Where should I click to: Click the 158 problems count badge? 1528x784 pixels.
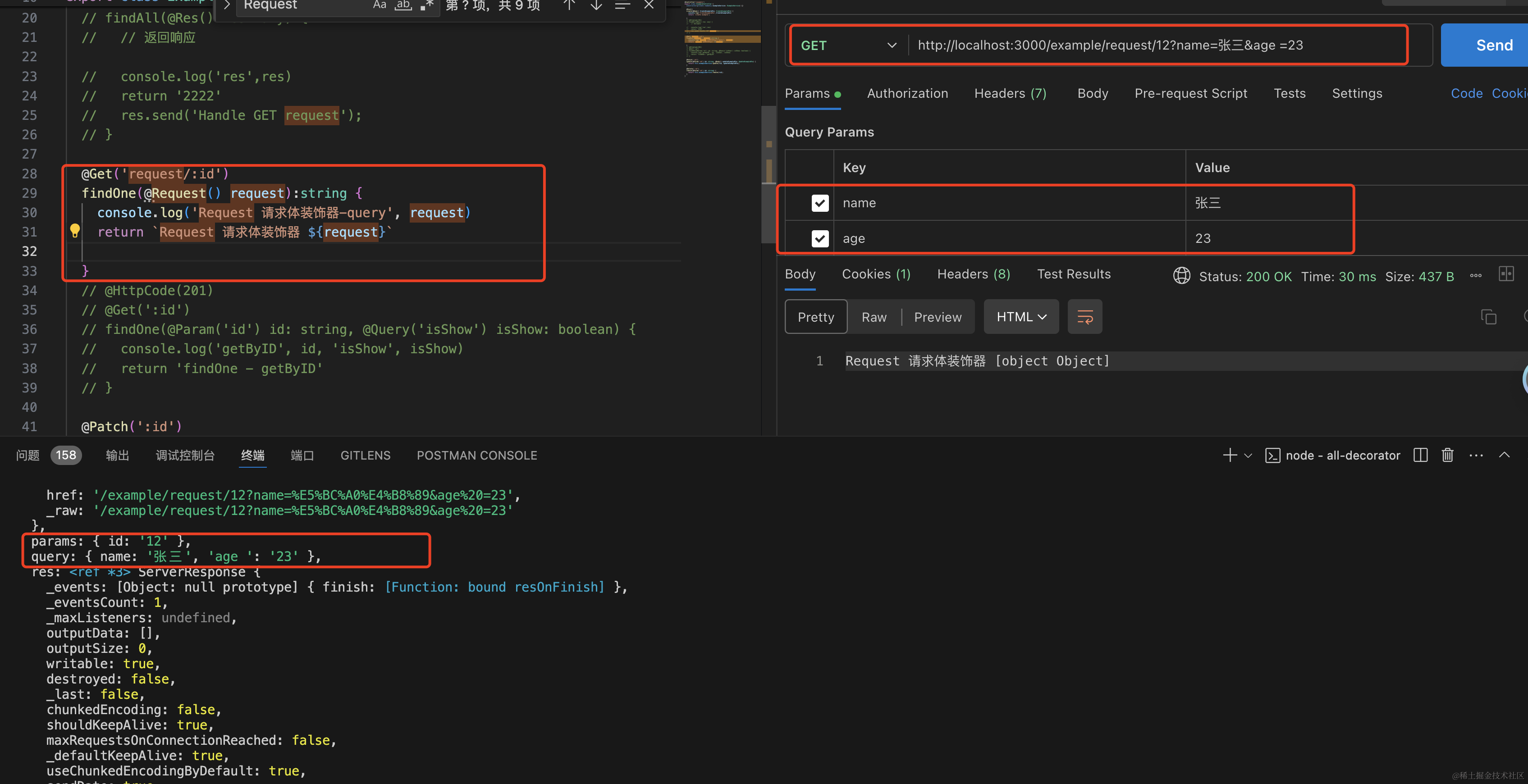coord(66,456)
